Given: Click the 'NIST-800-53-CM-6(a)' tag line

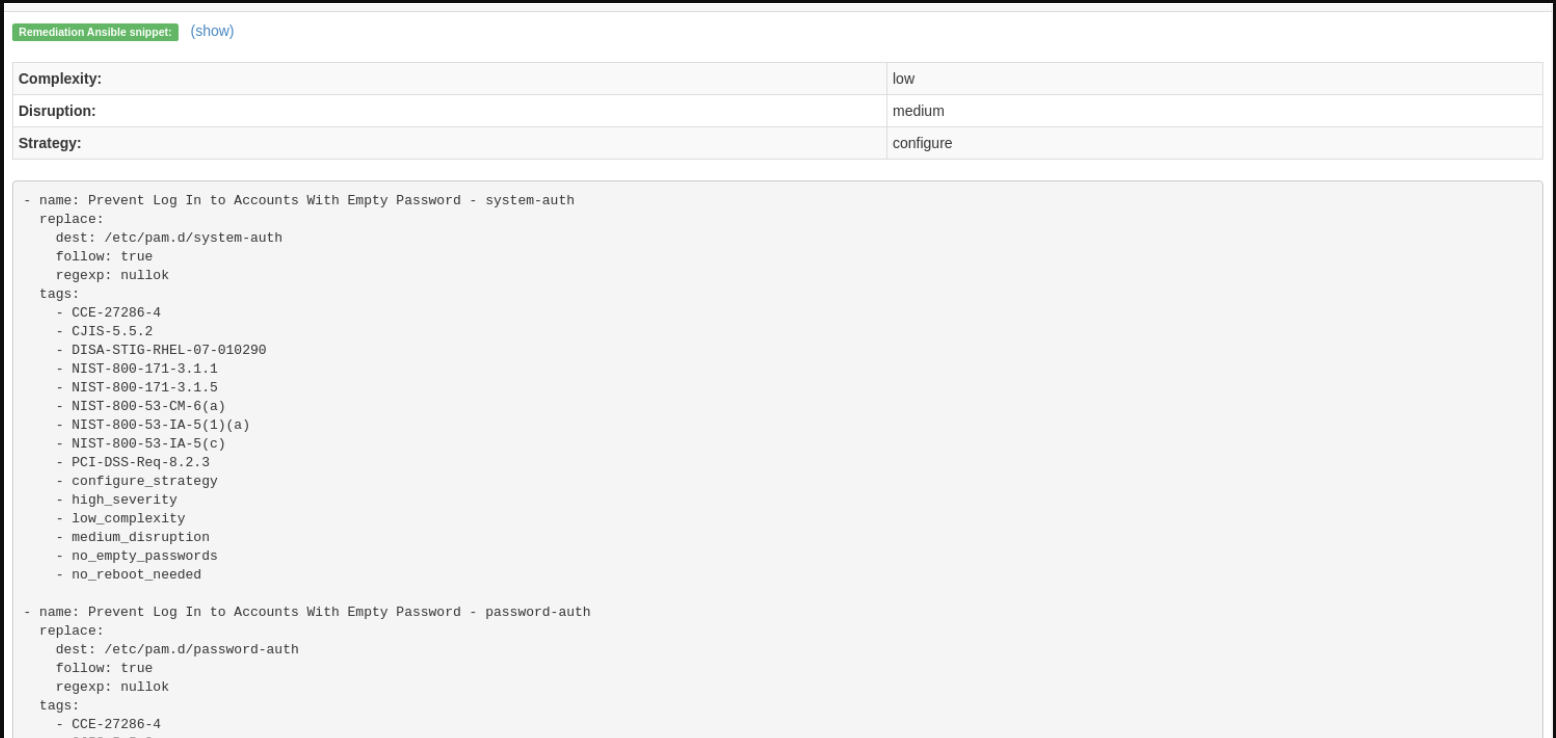Looking at the screenshot, I should (x=141, y=406).
